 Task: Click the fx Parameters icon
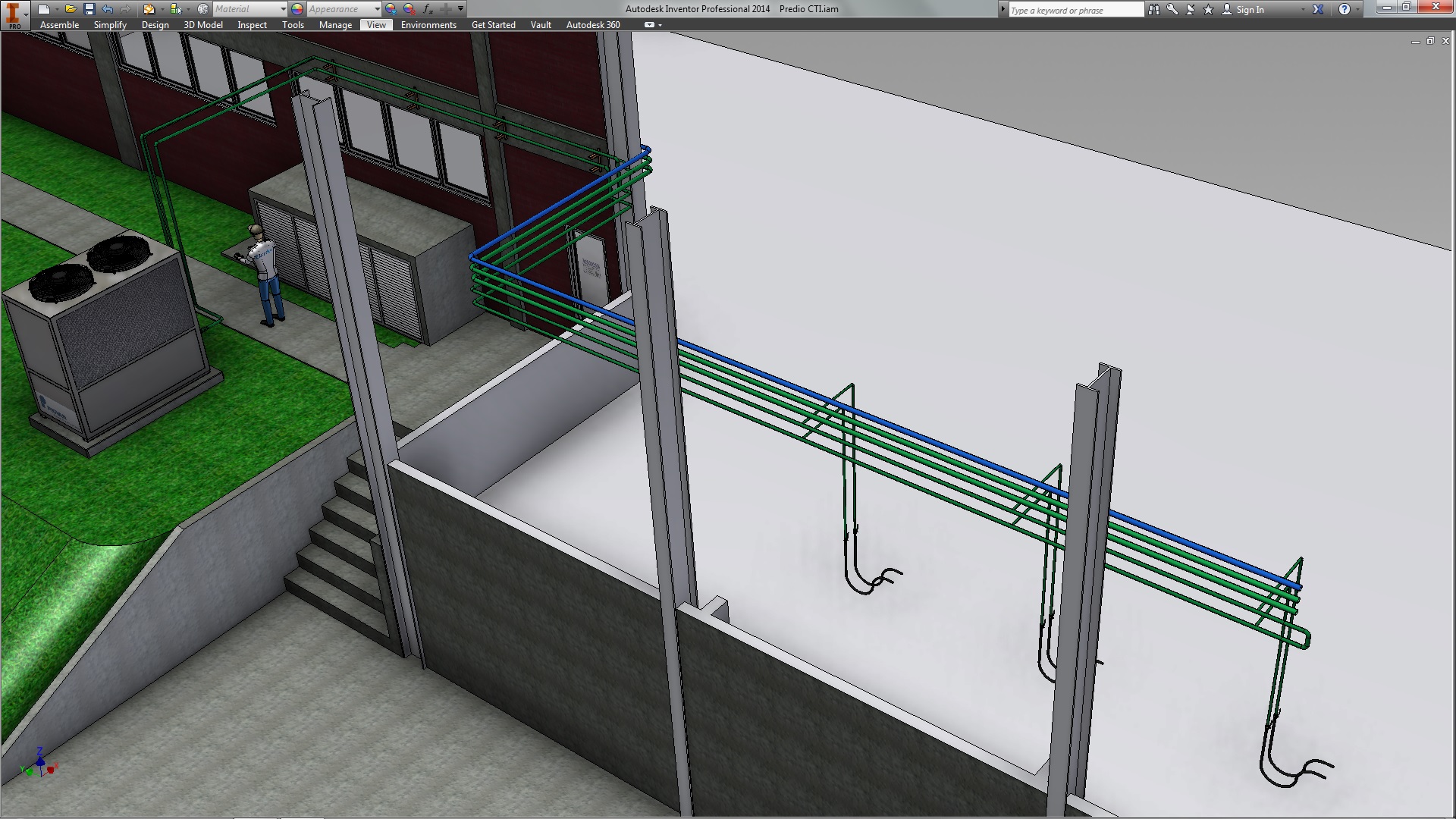pyautogui.click(x=428, y=9)
